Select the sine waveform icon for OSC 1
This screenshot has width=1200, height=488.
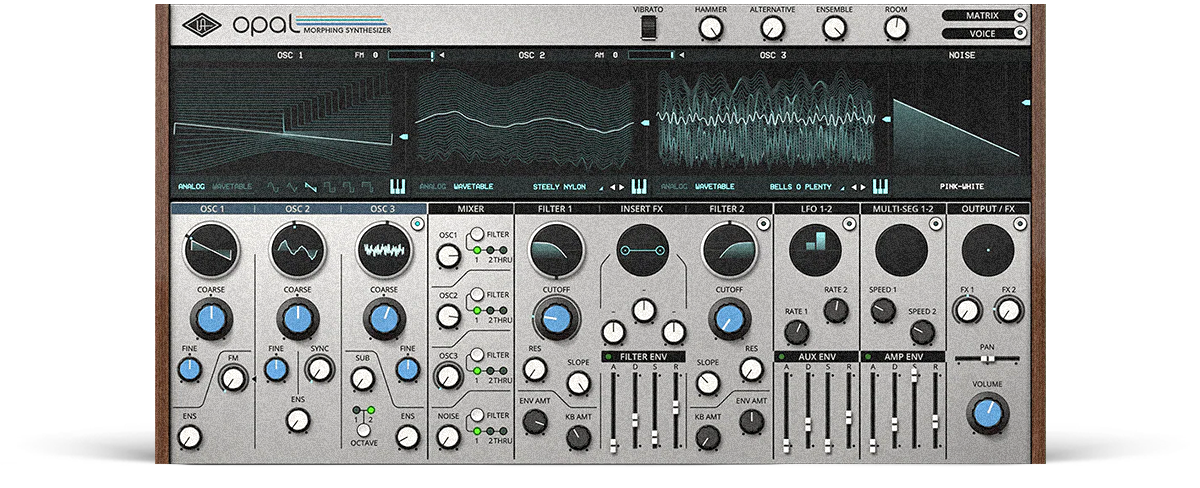click(272, 186)
